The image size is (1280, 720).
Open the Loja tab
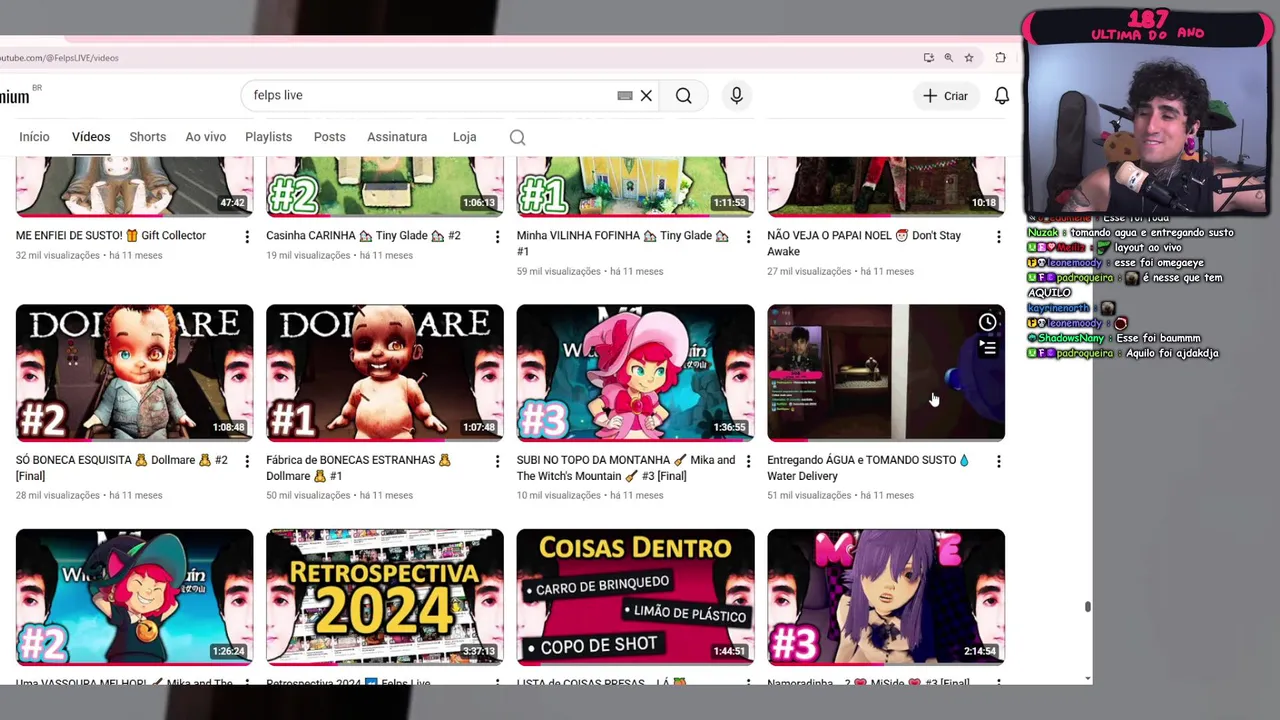pyautogui.click(x=464, y=137)
